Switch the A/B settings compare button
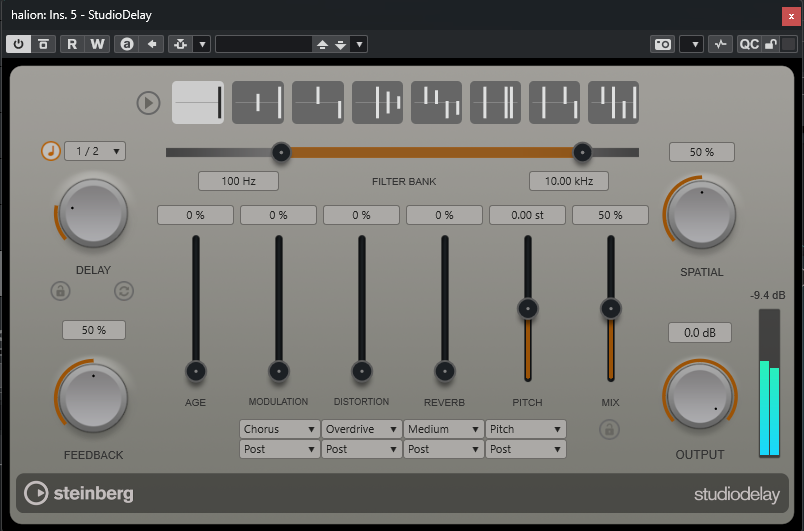 click(x=127, y=44)
